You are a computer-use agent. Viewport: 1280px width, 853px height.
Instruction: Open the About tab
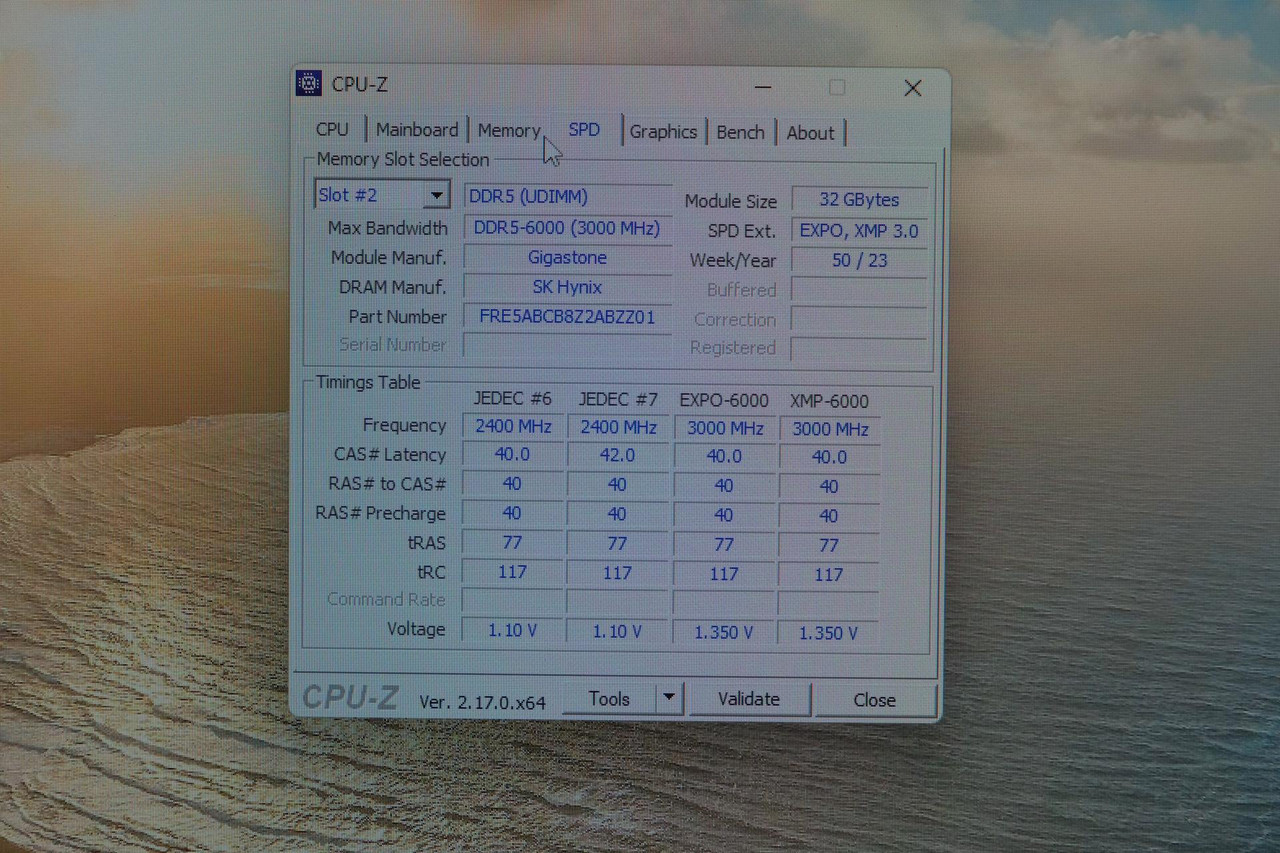pyautogui.click(x=810, y=133)
